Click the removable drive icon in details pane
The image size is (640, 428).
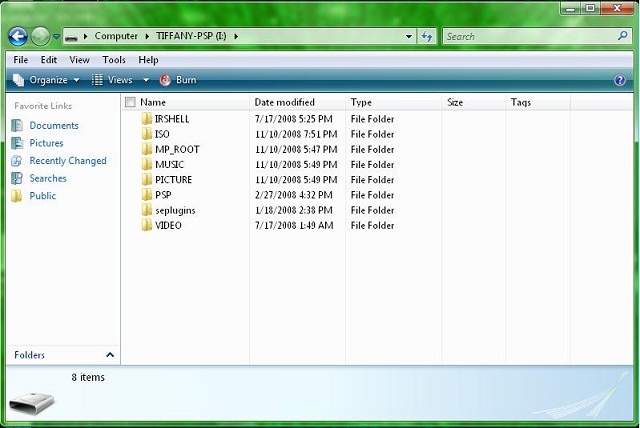click(34, 404)
